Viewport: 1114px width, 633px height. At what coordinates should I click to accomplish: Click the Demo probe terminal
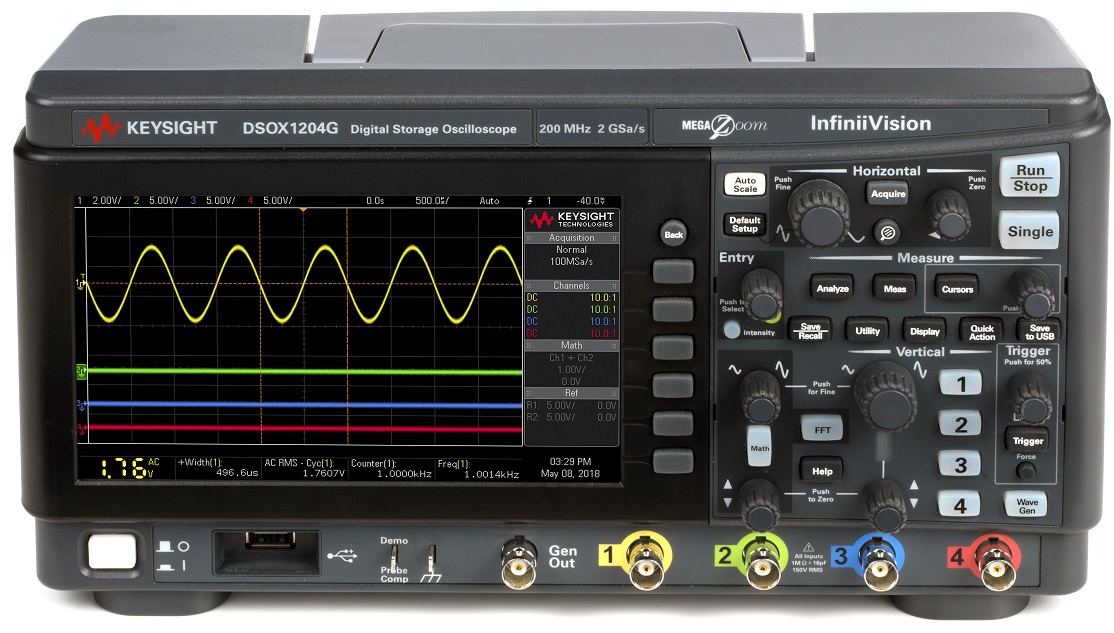click(394, 556)
